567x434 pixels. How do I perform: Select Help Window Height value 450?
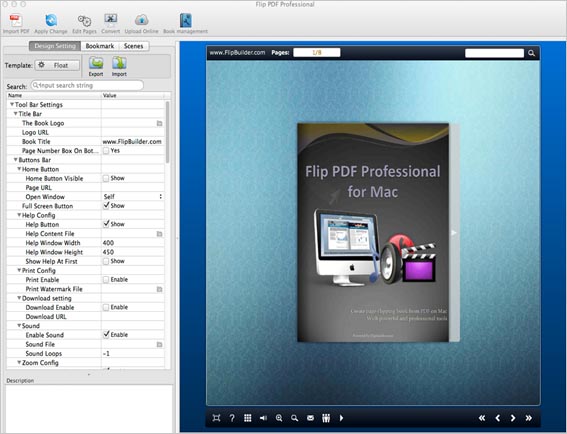[108, 252]
